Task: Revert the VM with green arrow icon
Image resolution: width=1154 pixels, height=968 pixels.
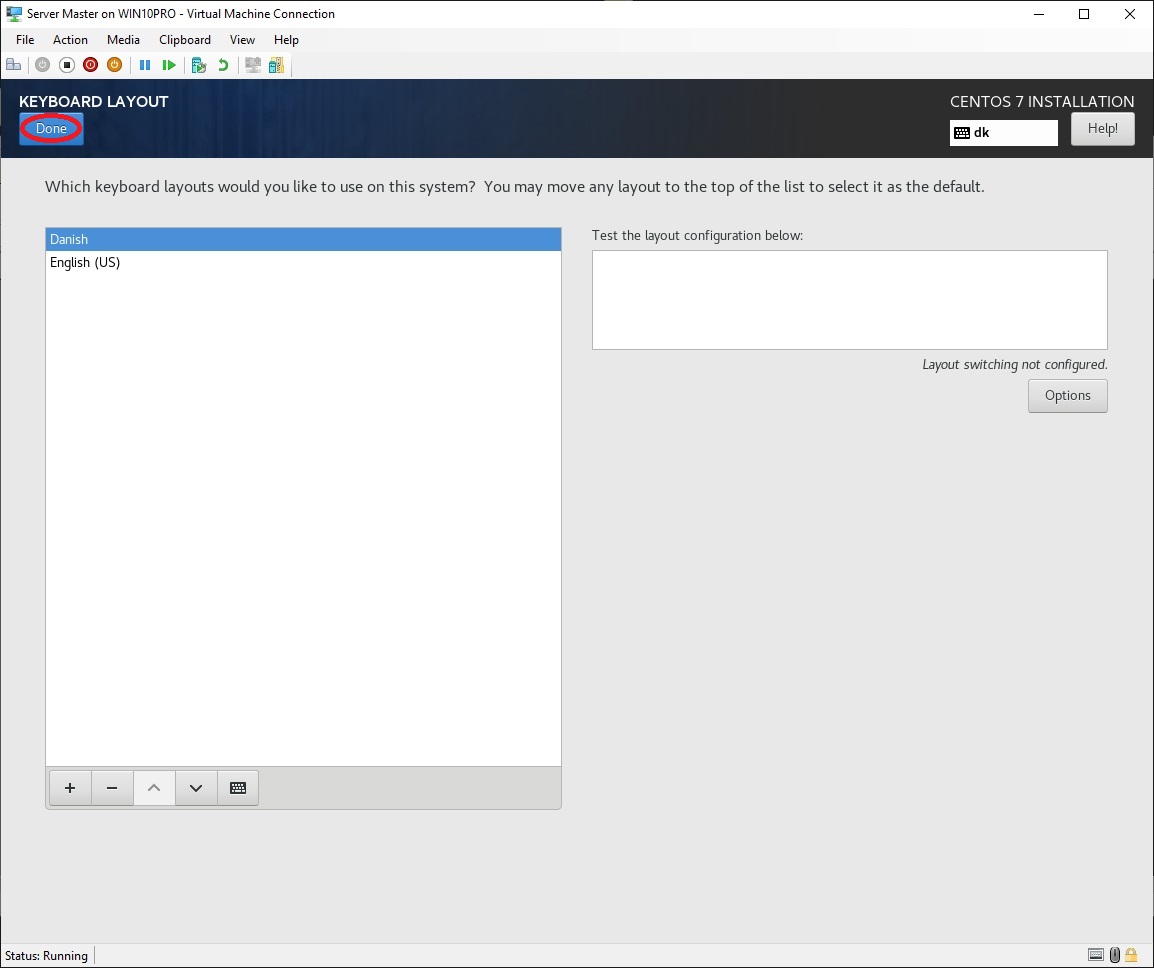Action: point(223,65)
